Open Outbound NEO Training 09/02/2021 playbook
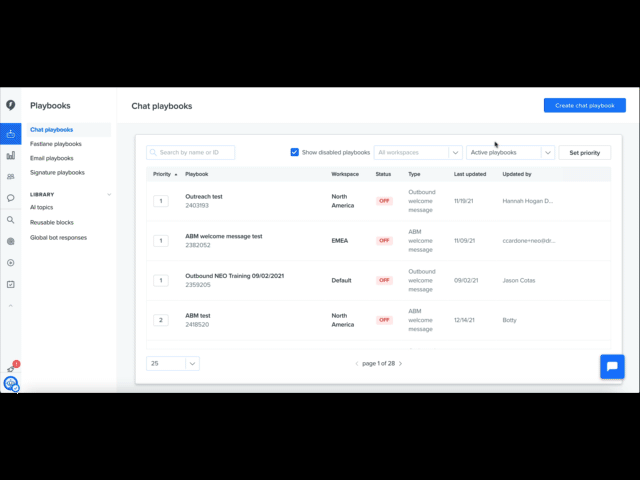The image size is (640, 480). point(234,276)
